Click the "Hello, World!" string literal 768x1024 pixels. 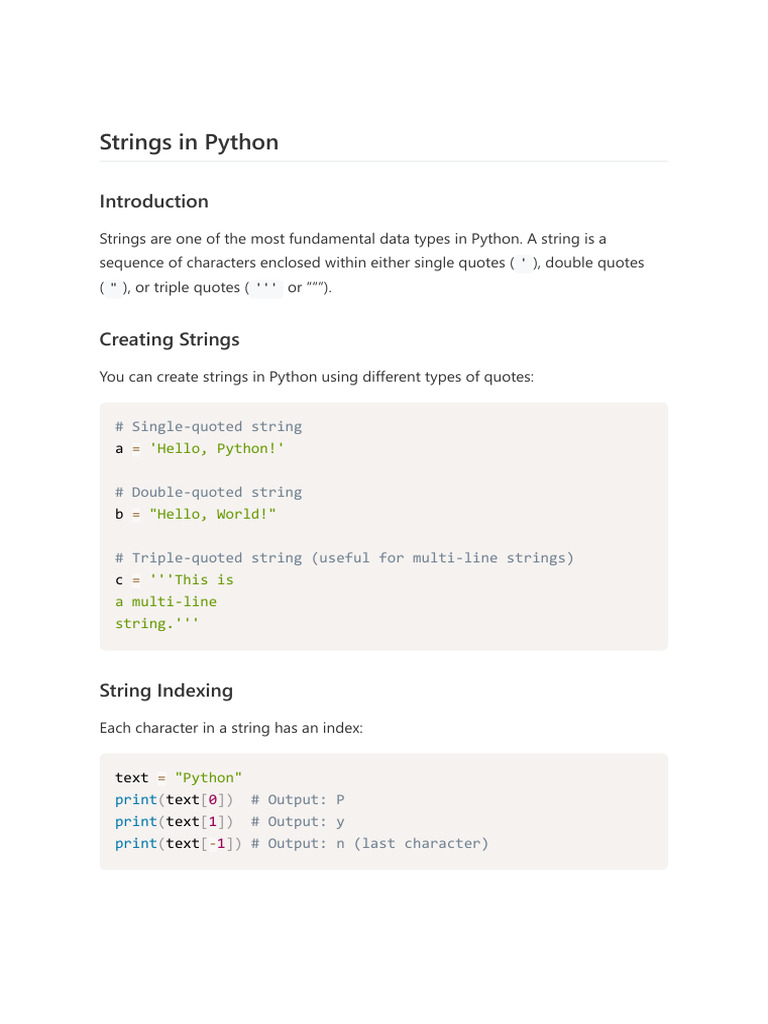pyautogui.click(x=212, y=514)
